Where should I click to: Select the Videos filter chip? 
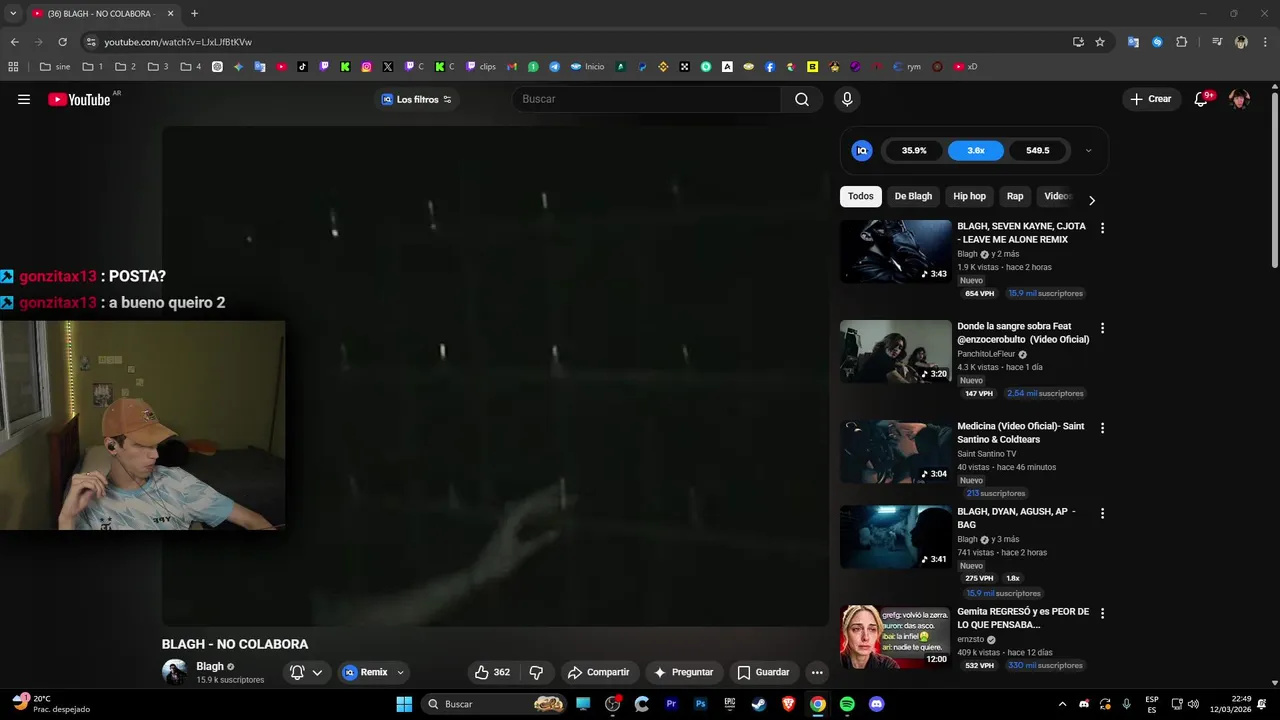(x=1057, y=196)
